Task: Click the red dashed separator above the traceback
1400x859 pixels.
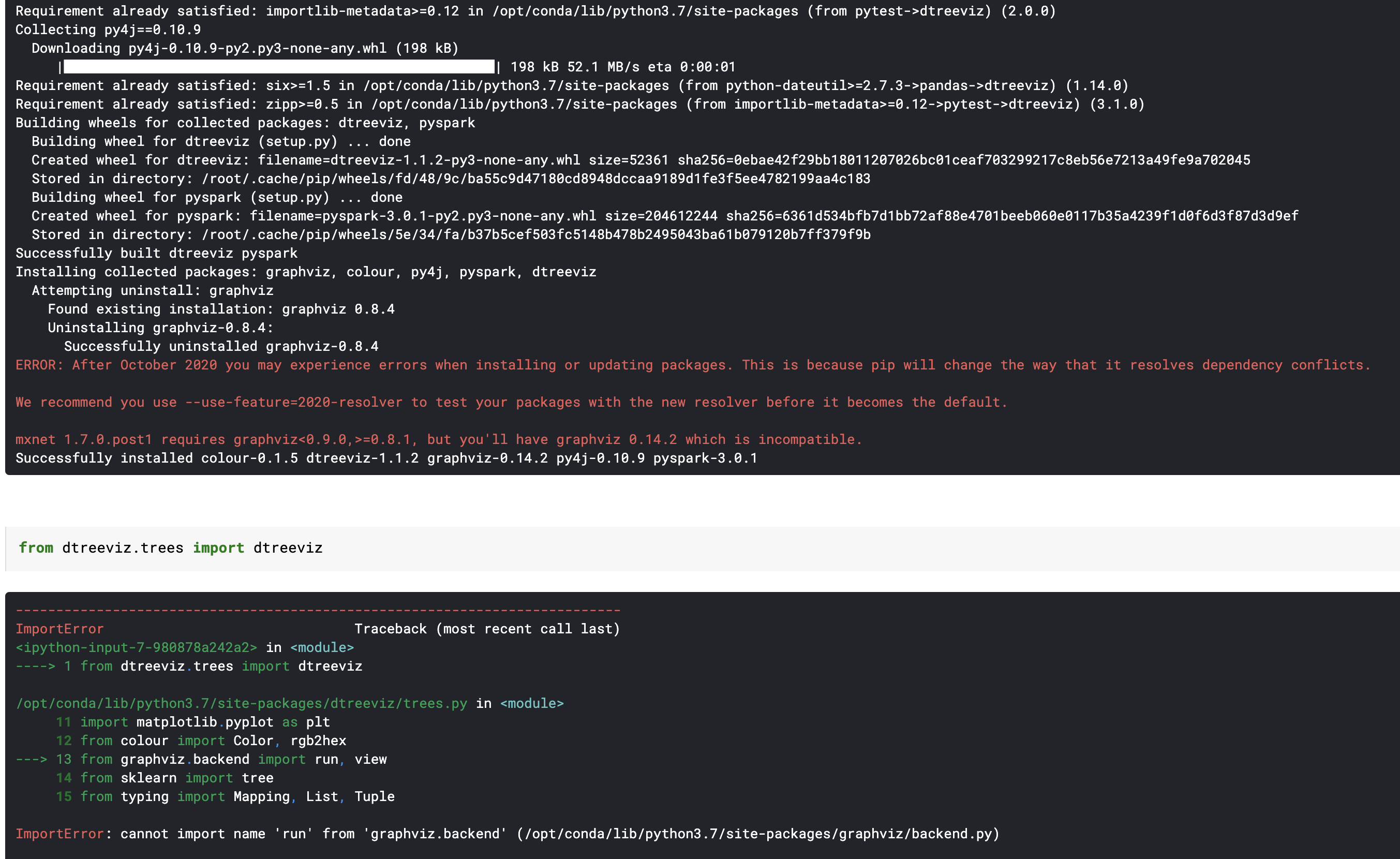Action: pos(318,611)
